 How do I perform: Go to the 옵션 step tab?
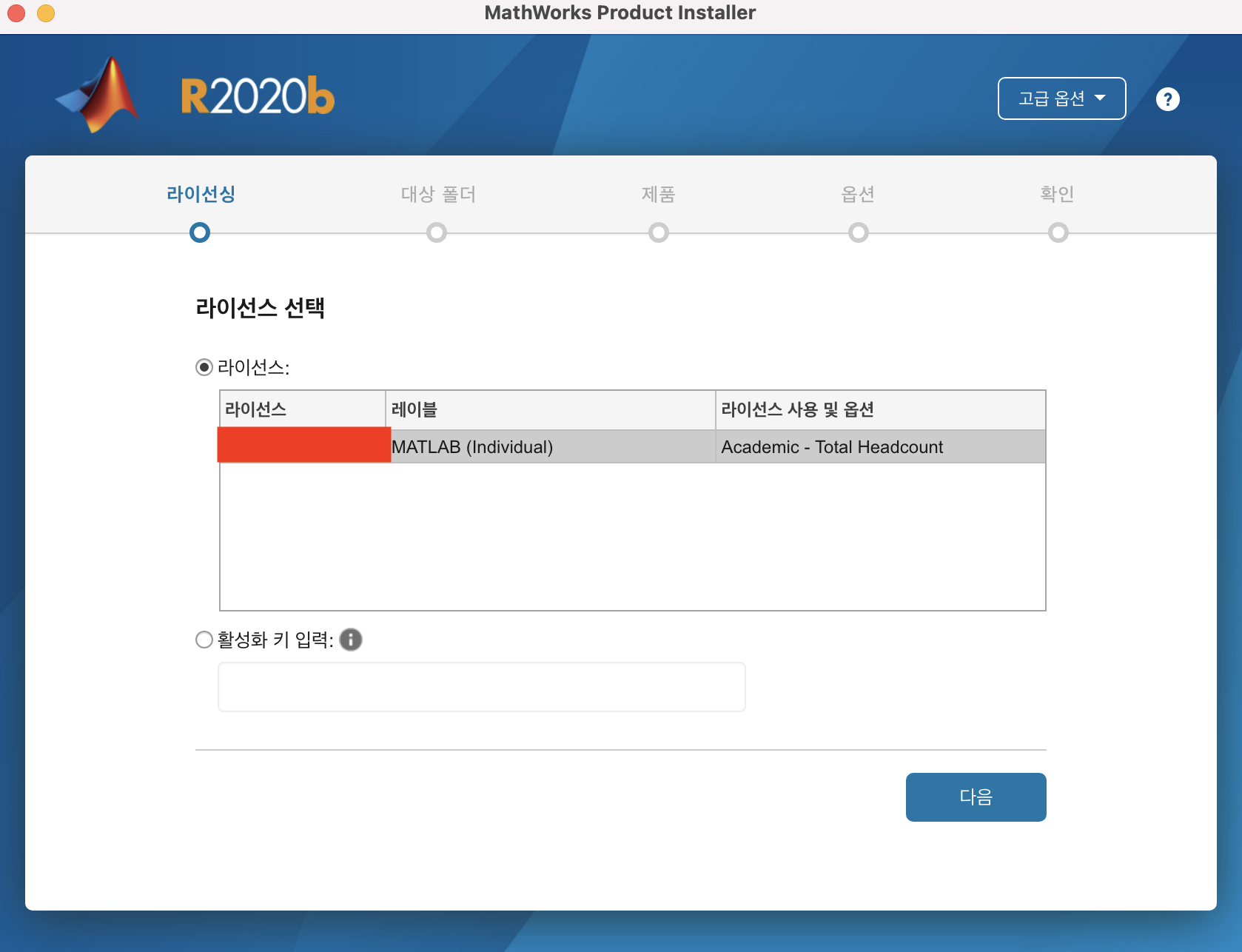858,194
